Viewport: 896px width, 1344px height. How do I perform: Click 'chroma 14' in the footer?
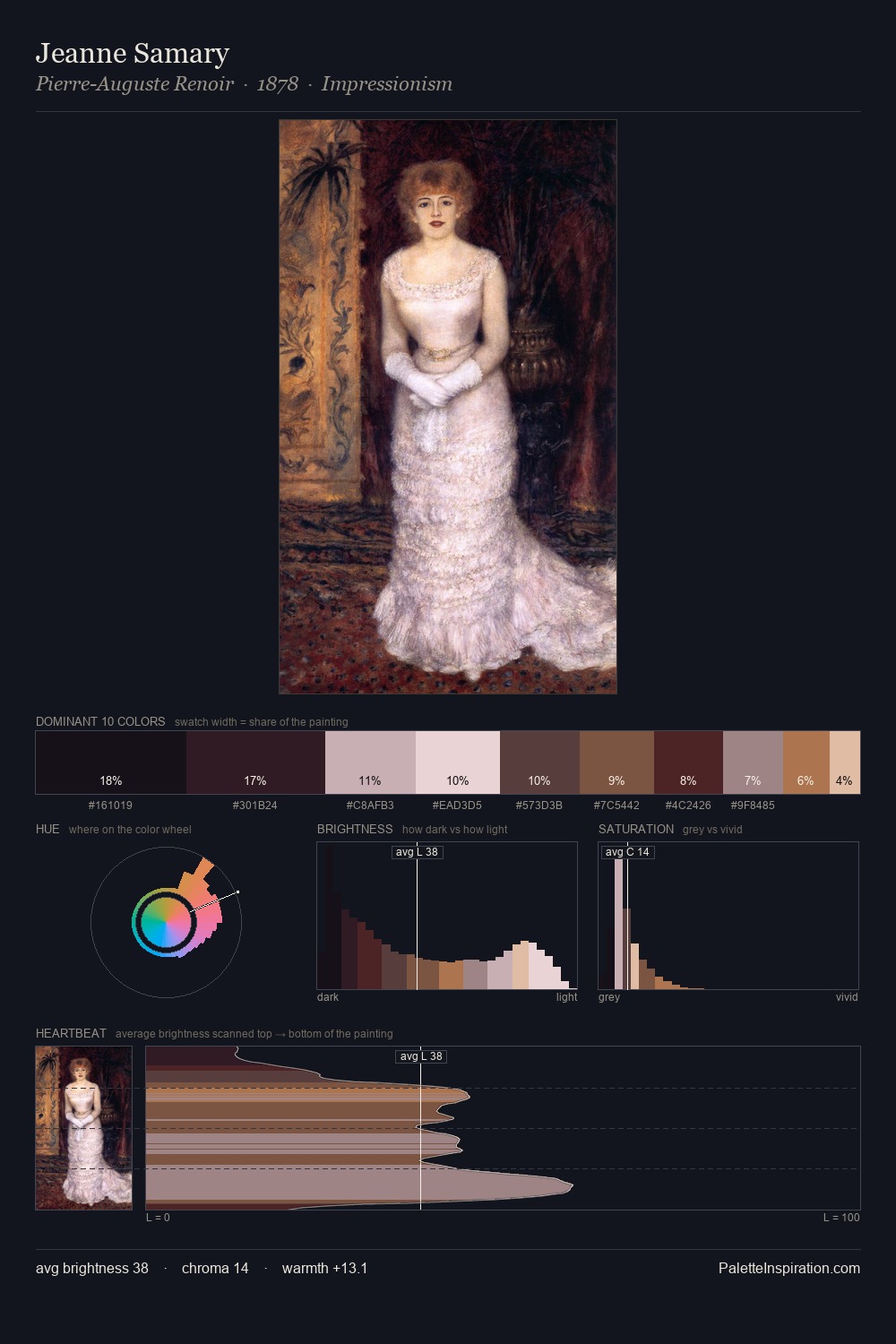tap(215, 1268)
